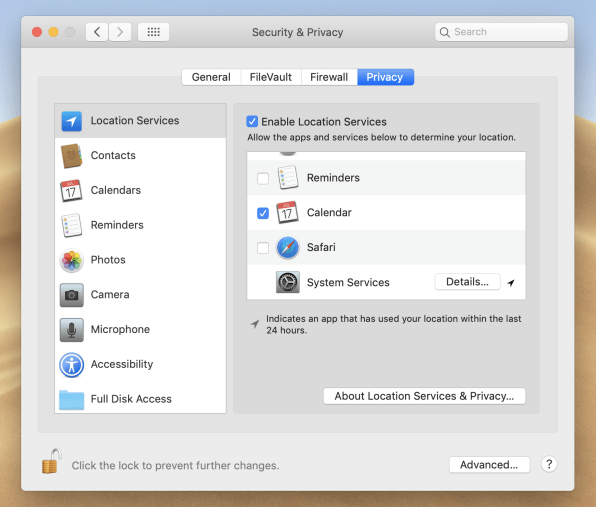This screenshot has height=507, width=596.
Task: Open the Advanced settings button
Action: pyautogui.click(x=489, y=464)
